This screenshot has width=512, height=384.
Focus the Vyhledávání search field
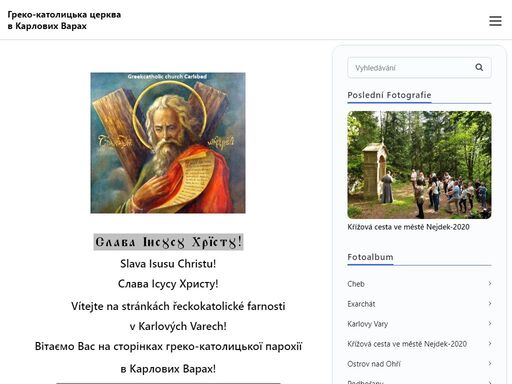419,68
